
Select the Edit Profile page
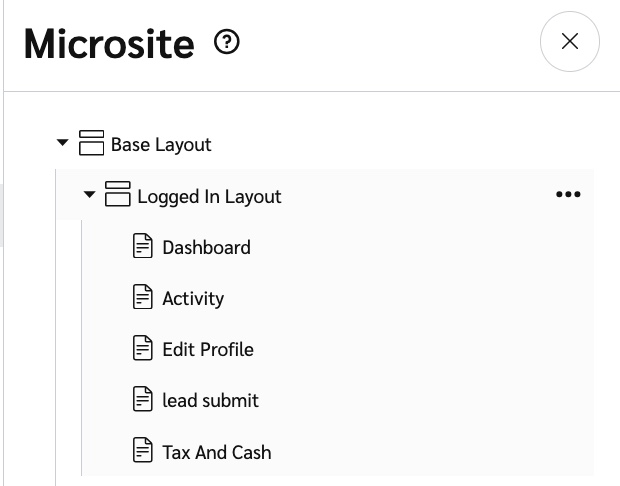[208, 350]
